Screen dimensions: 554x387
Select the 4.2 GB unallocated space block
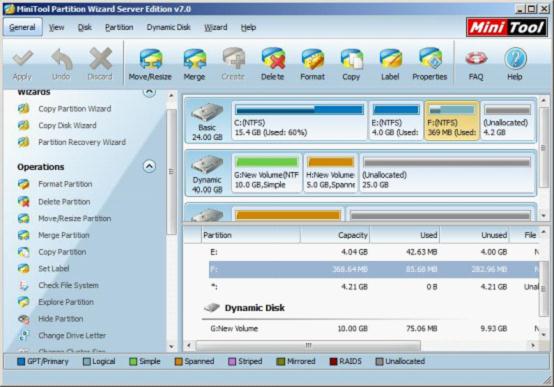tap(507, 121)
